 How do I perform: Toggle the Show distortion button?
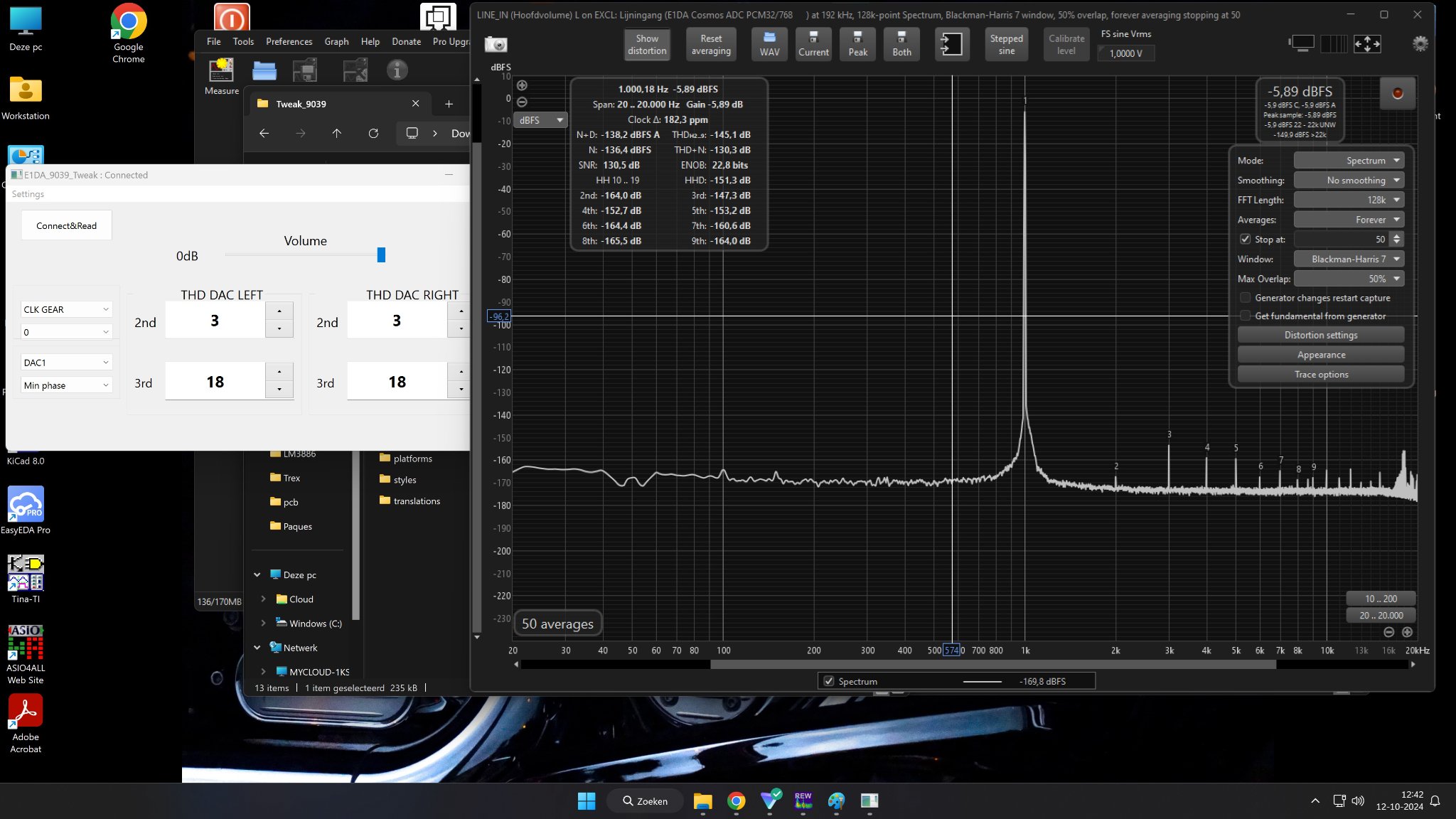click(x=647, y=44)
